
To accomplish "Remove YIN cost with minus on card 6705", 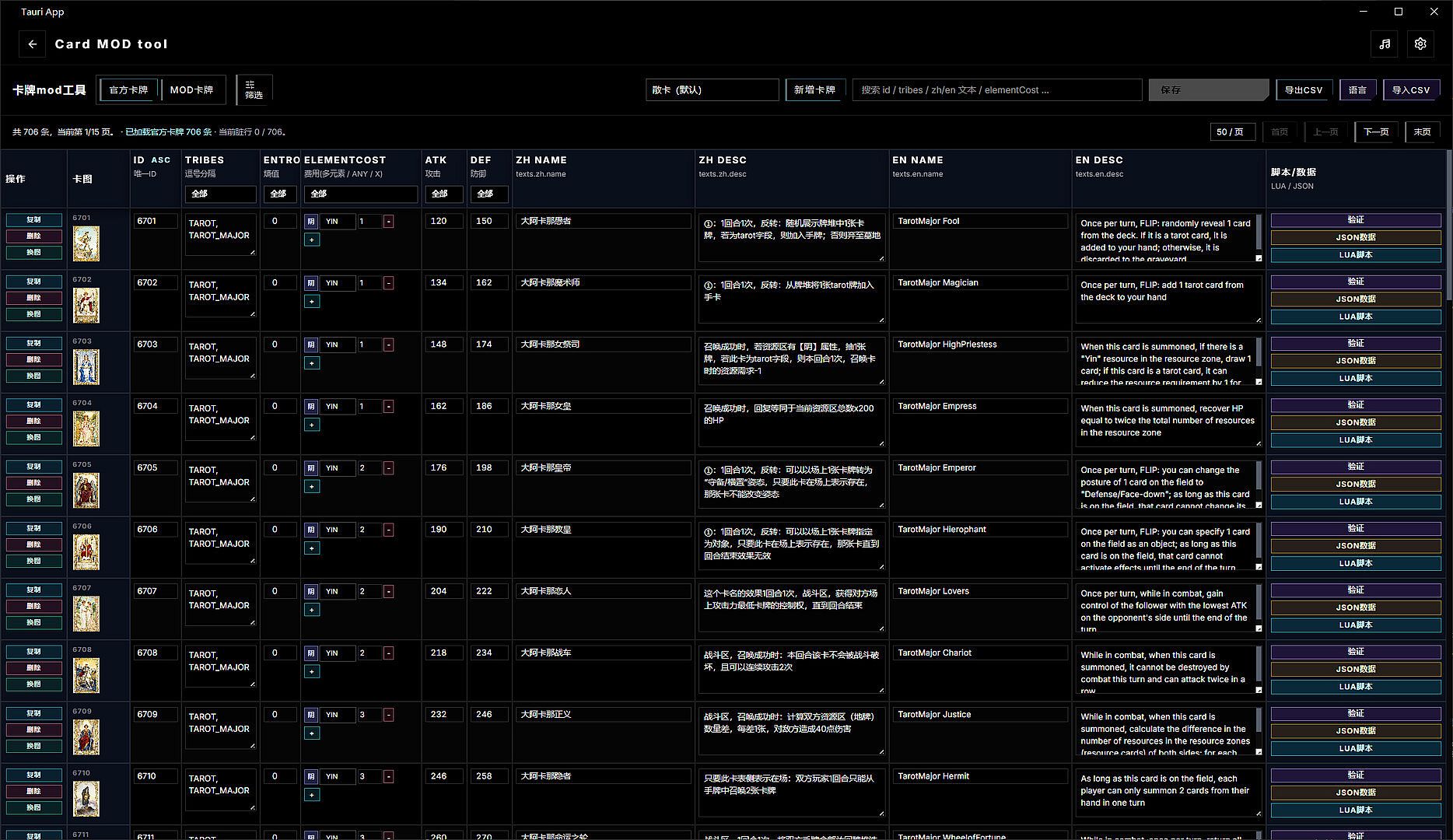I will tap(388, 468).
